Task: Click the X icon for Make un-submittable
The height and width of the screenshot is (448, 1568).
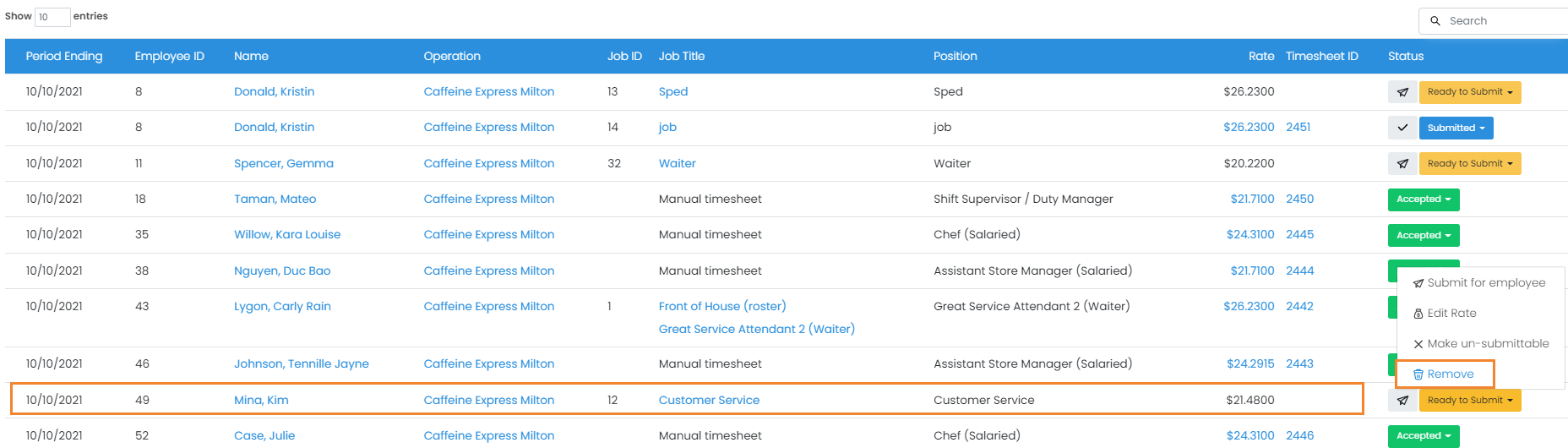Action: (x=1418, y=344)
